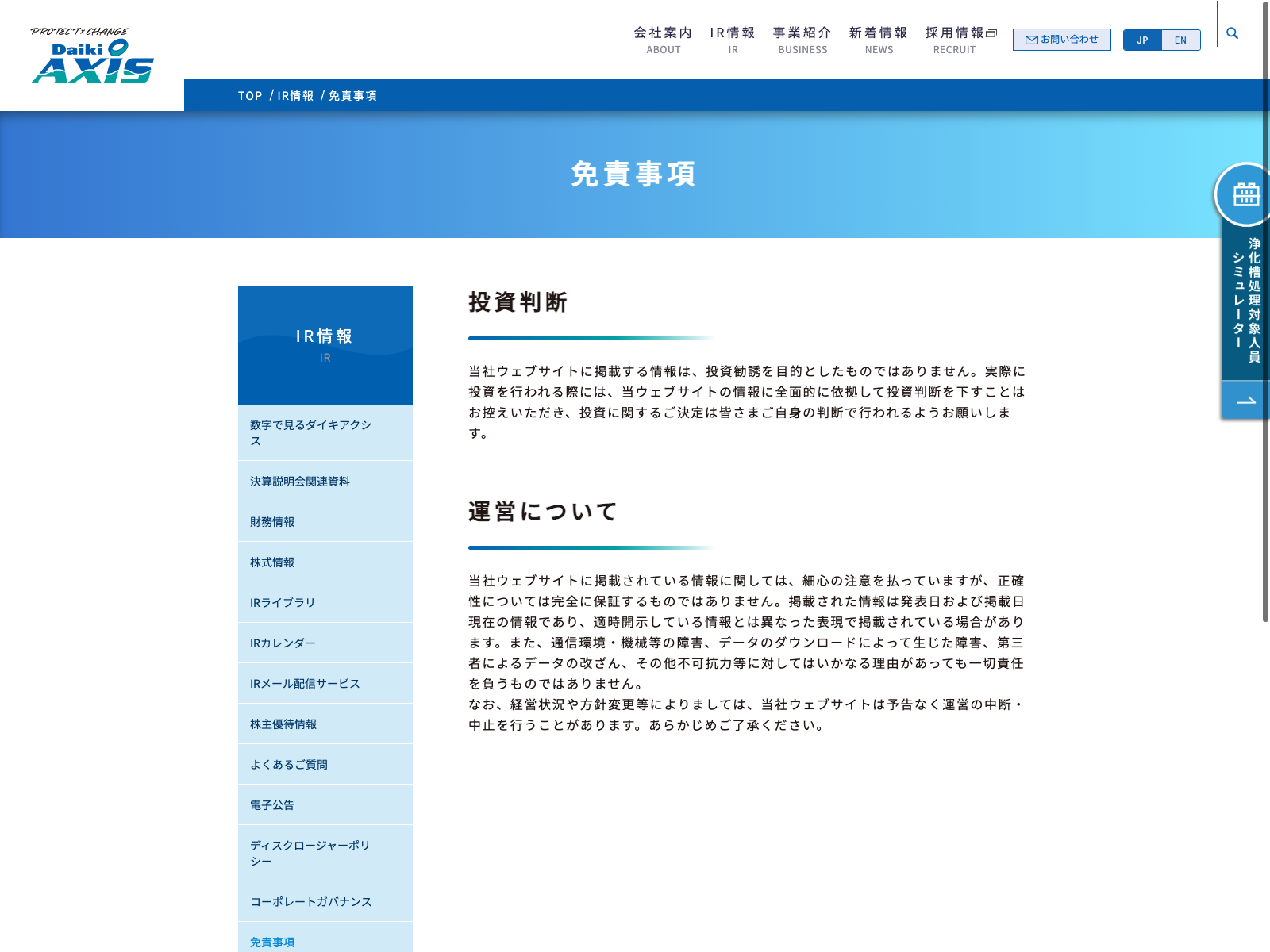Open 決算説明会関連資料 in sidebar
This screenshot has width=1270, height=952.
point(300,482)
